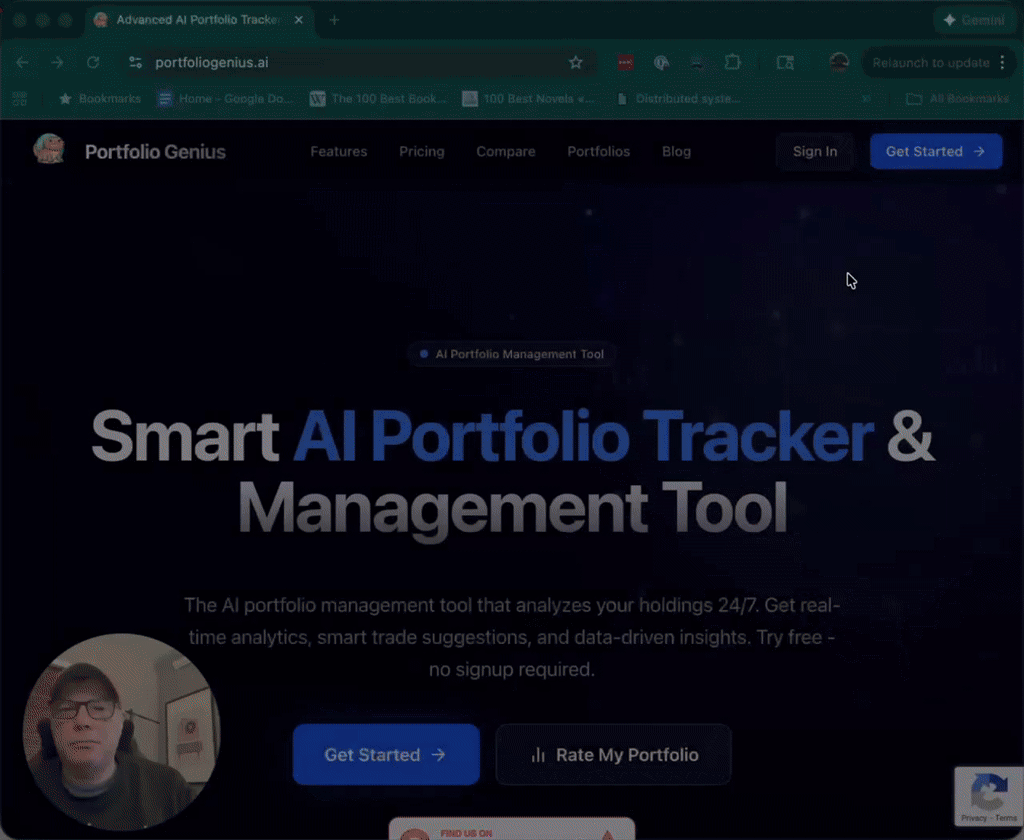Reload the page with the refresh icon

(93, 62)
